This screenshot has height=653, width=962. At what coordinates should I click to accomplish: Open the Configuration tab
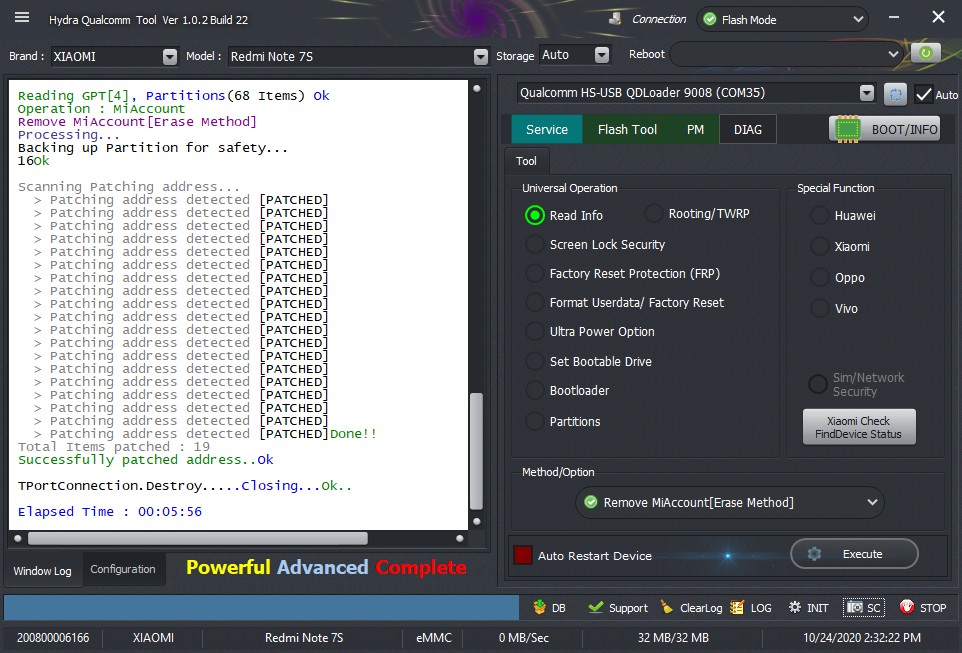coord(123,570)
